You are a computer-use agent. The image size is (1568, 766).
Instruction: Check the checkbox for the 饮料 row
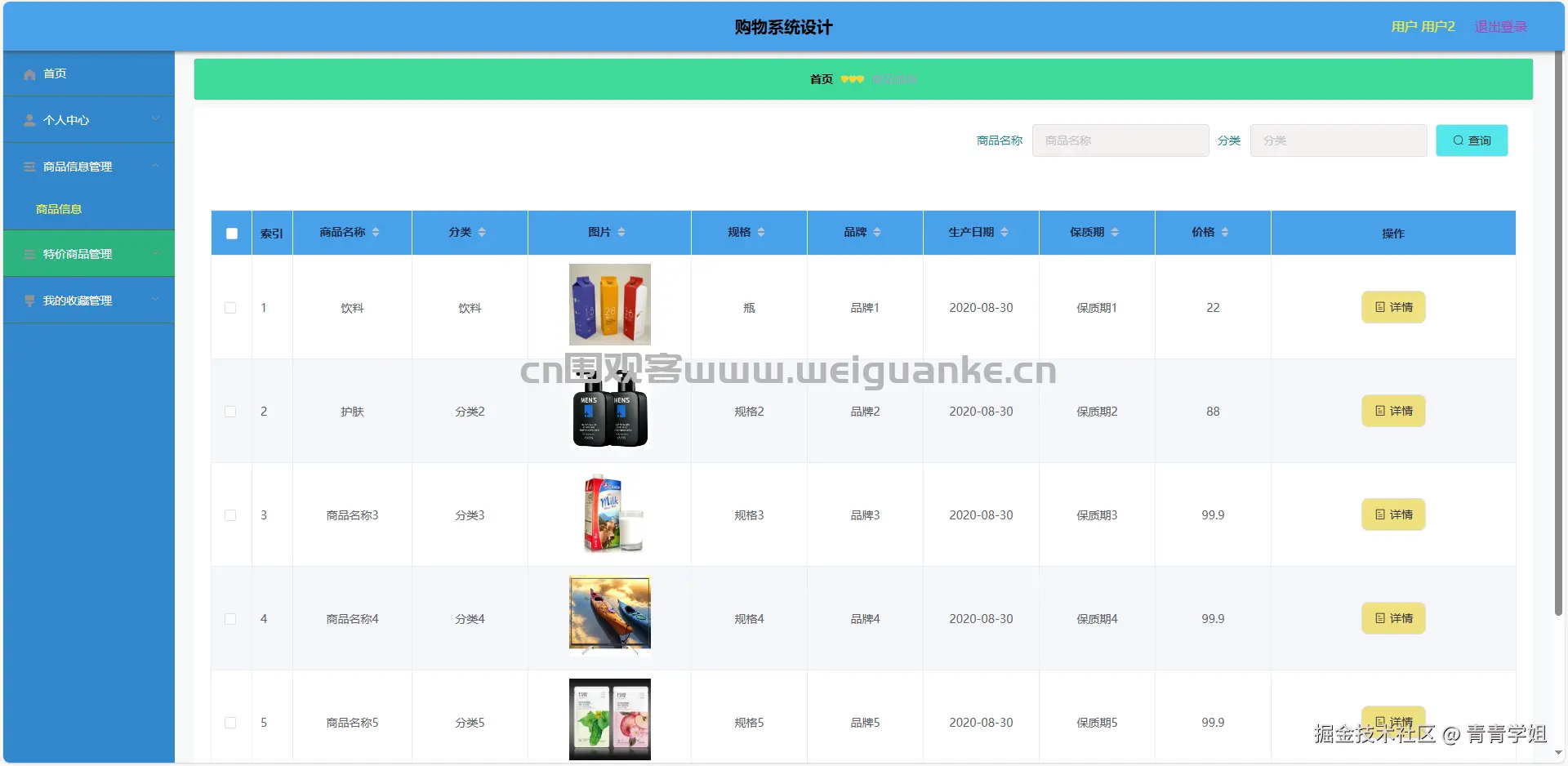[231, 308]
